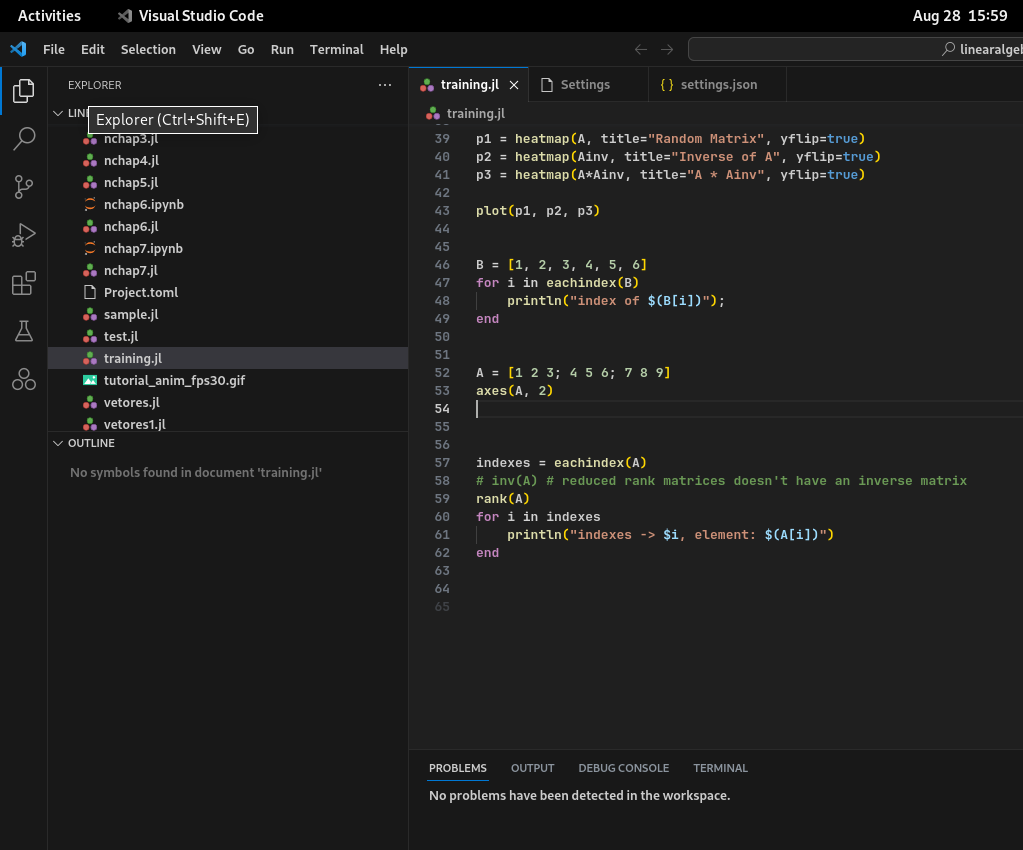Switch to the OUTPUT panel
The image size is (1023, 850).
(532, 768)
